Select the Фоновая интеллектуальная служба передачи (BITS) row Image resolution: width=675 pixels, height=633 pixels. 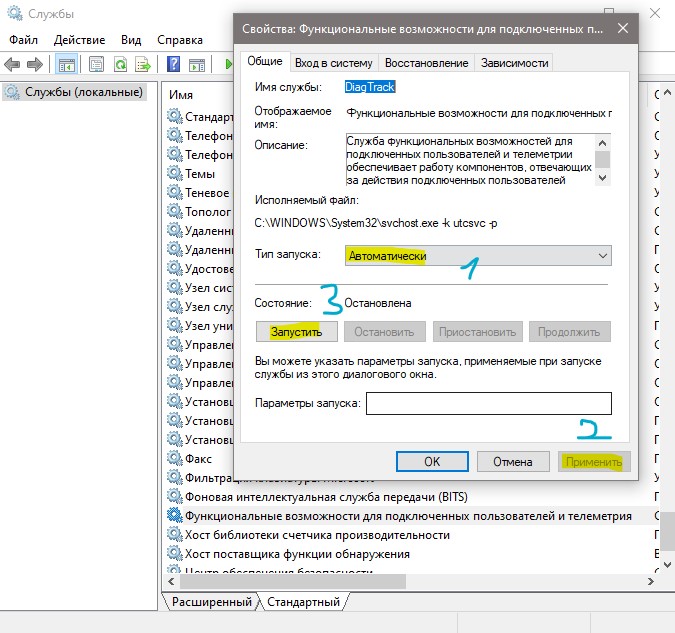(326, 496)
